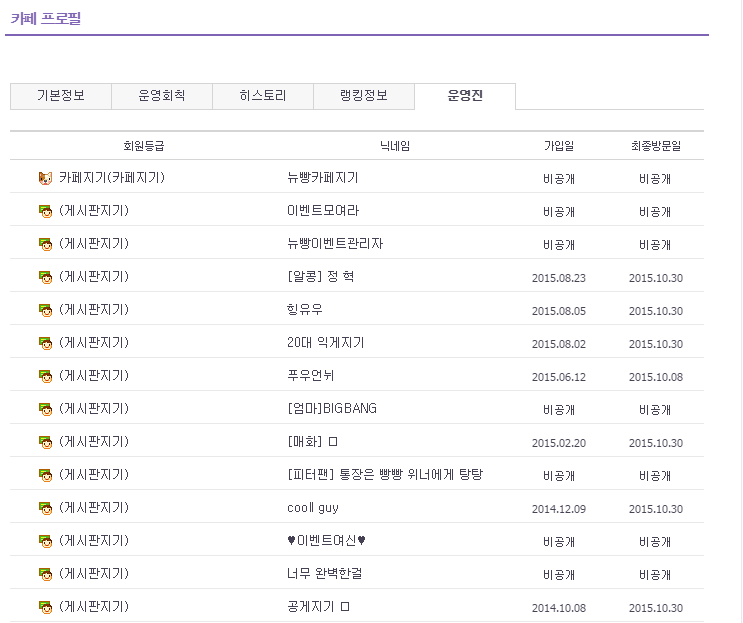Click the board manager icon beside 푸우언뉘
The width and height of the screenshot is (743, 623).
[45, 376]
